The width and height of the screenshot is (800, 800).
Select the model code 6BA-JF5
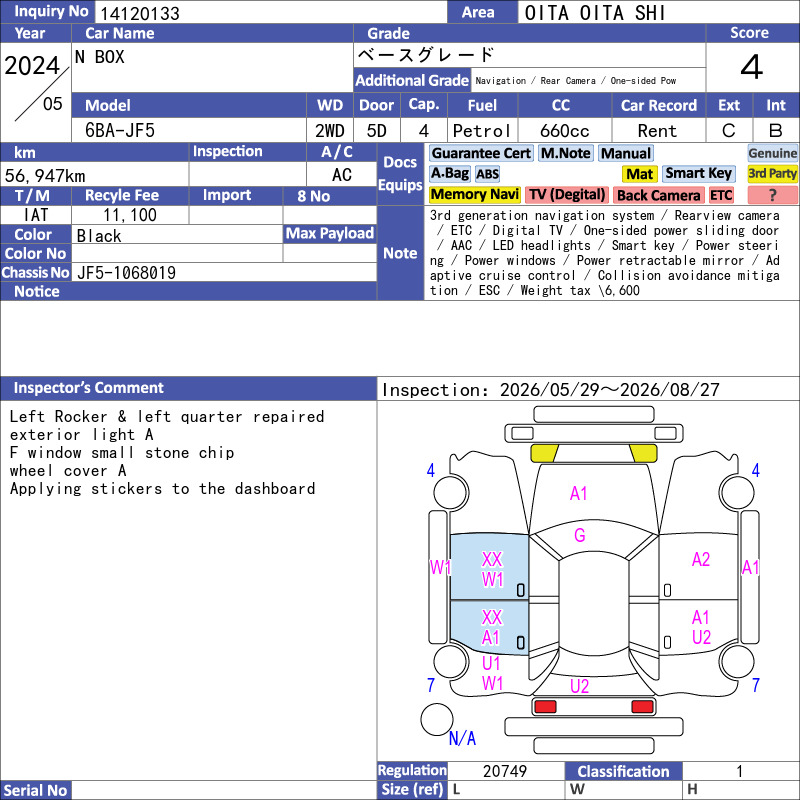coord(119,131)
